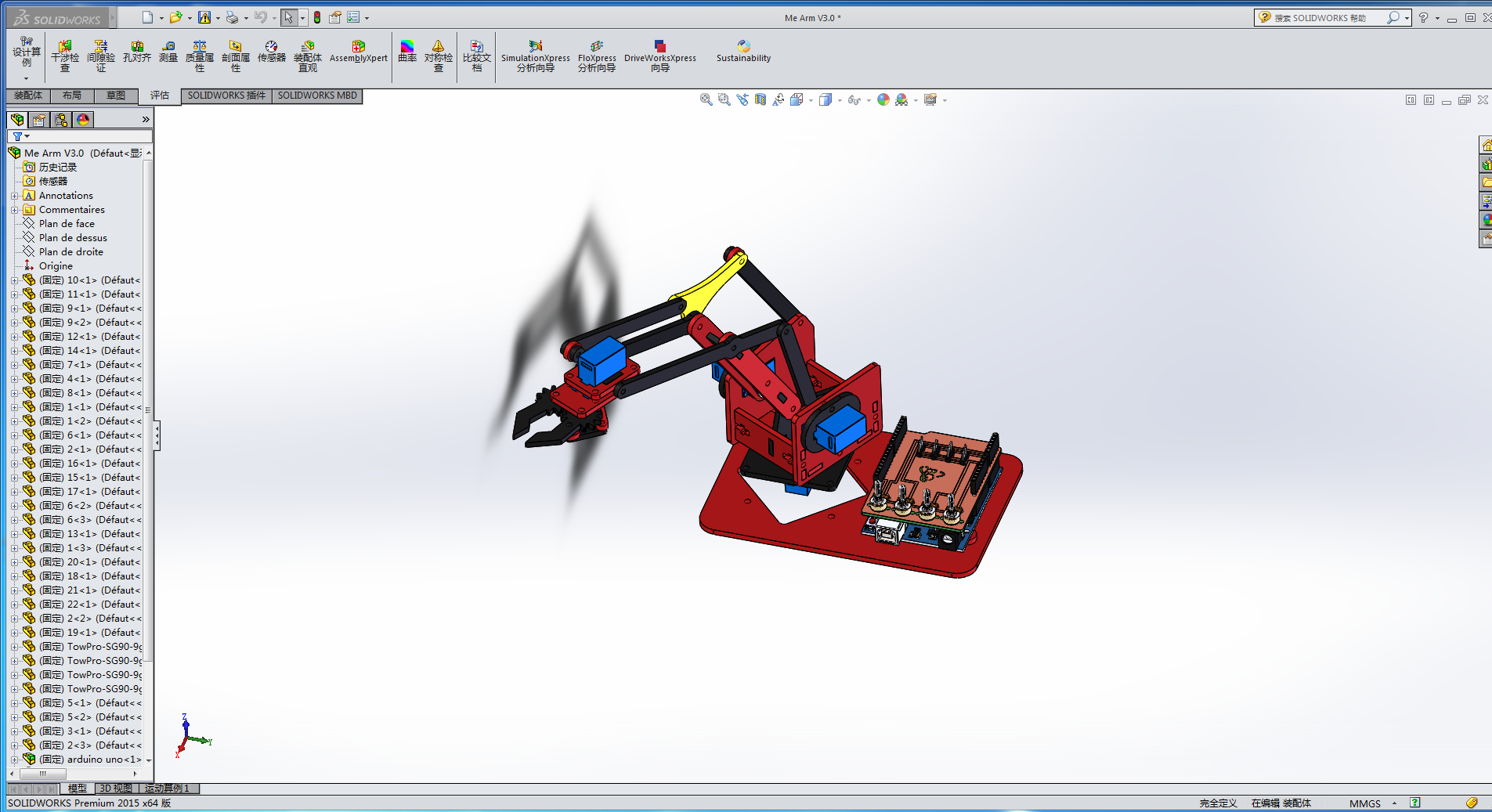Run the Sustainability tool
Screen dimensions: 1492x812
742,55
